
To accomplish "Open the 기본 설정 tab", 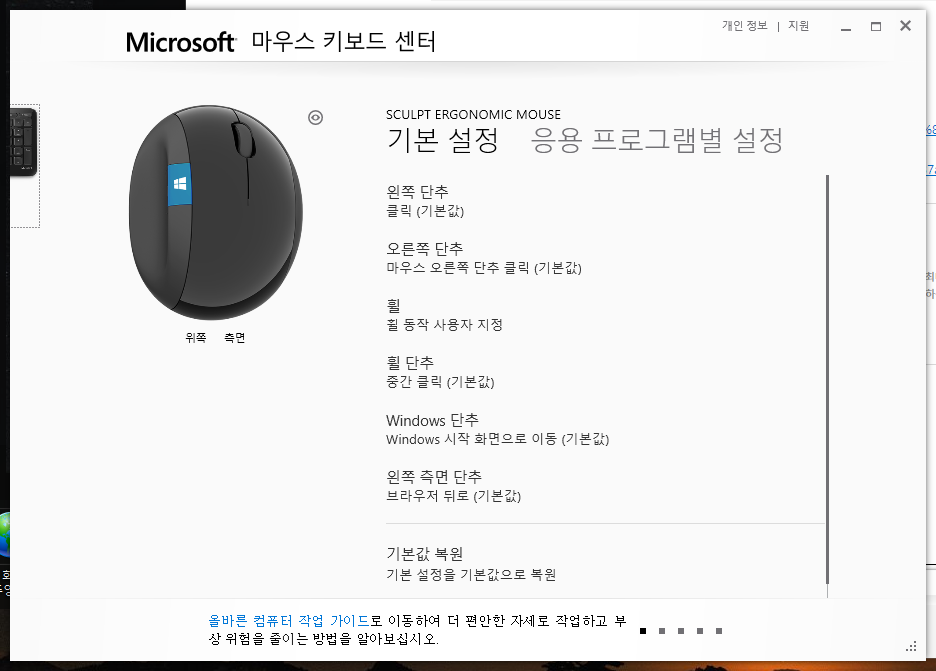I will [442, 141].
